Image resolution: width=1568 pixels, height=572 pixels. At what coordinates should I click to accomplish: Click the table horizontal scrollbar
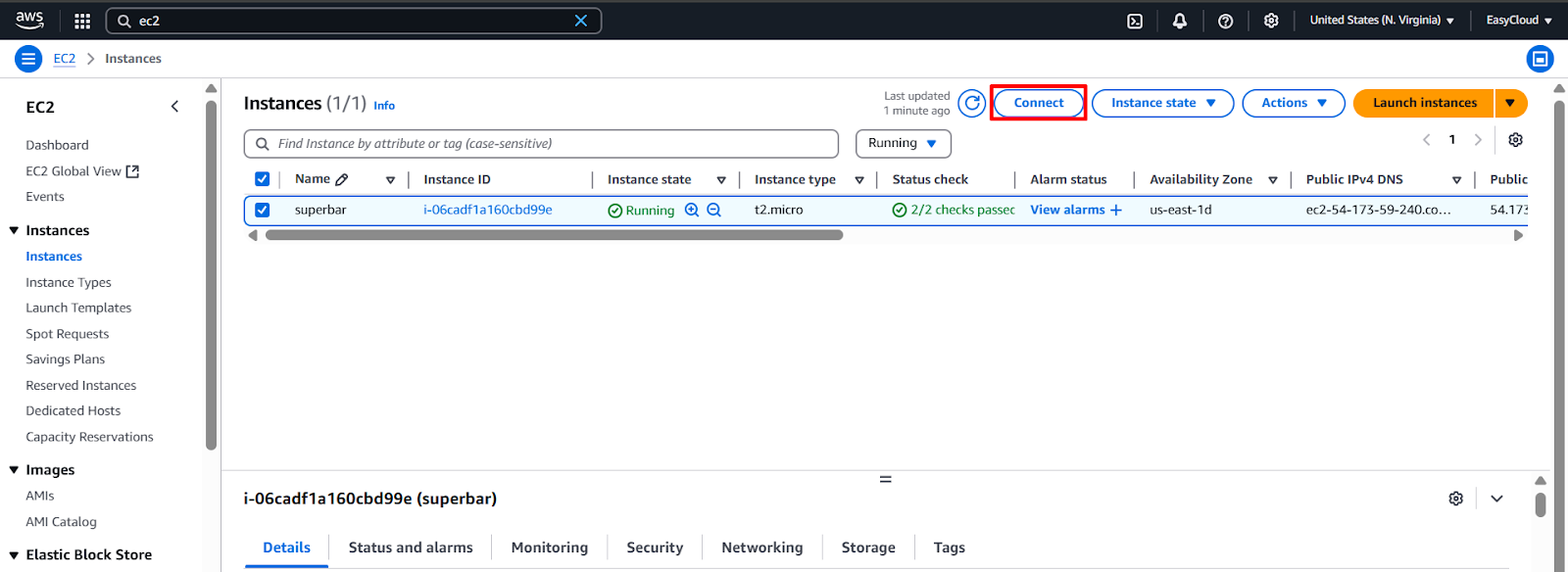[x=555, y=235]
